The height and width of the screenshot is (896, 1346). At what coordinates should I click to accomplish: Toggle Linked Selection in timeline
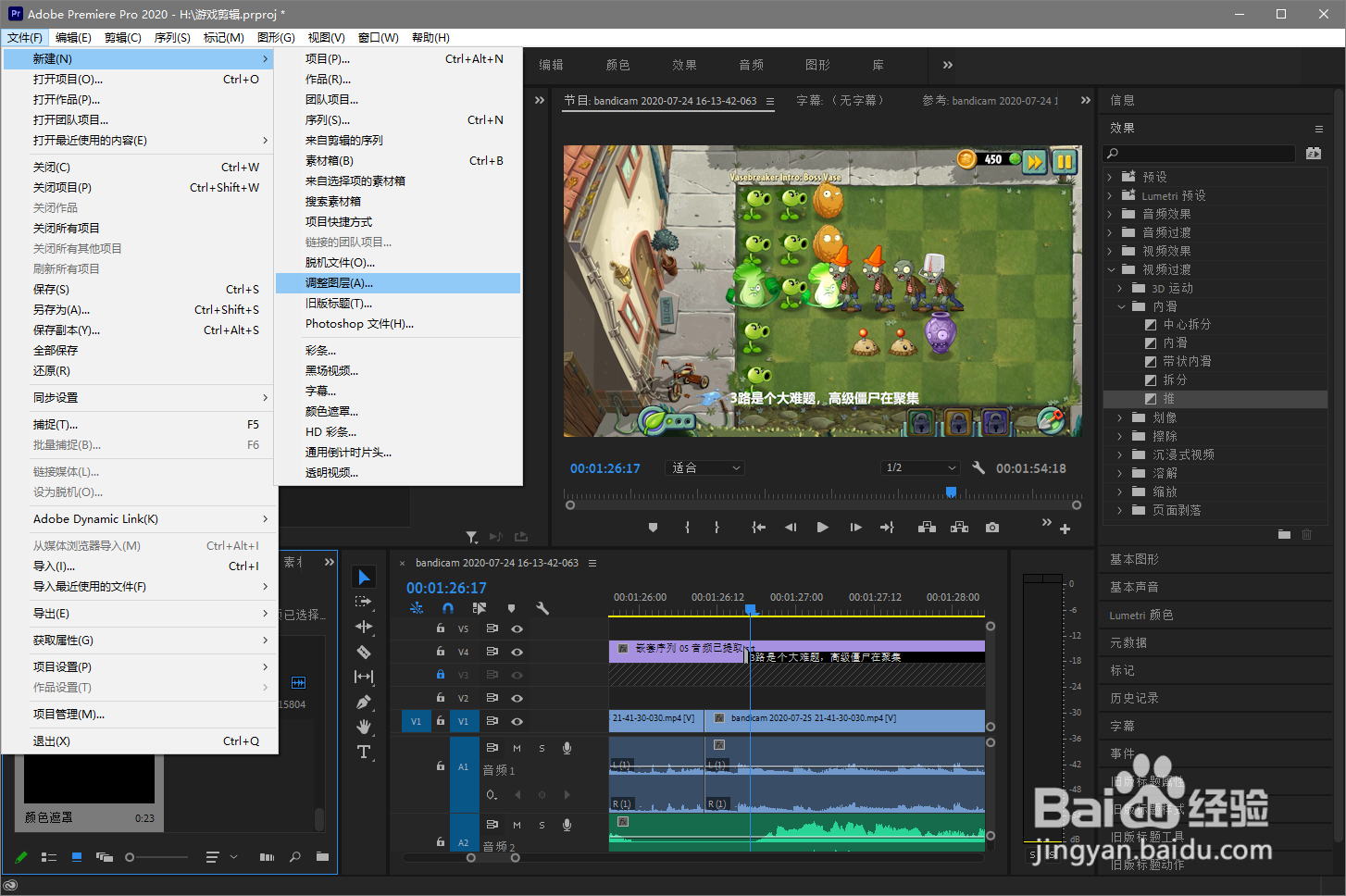coord(480,608)
